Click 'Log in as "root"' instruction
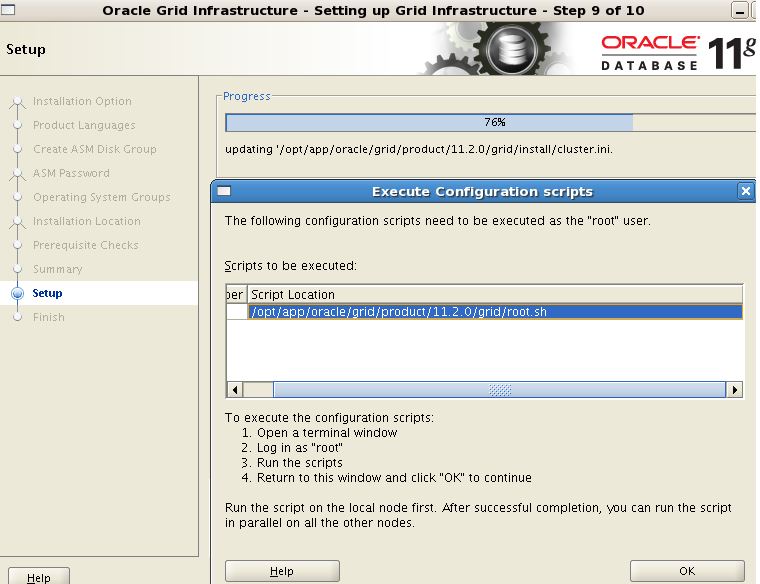The width and height of the screenshot is (760, 584). click(x=300, y=448)
